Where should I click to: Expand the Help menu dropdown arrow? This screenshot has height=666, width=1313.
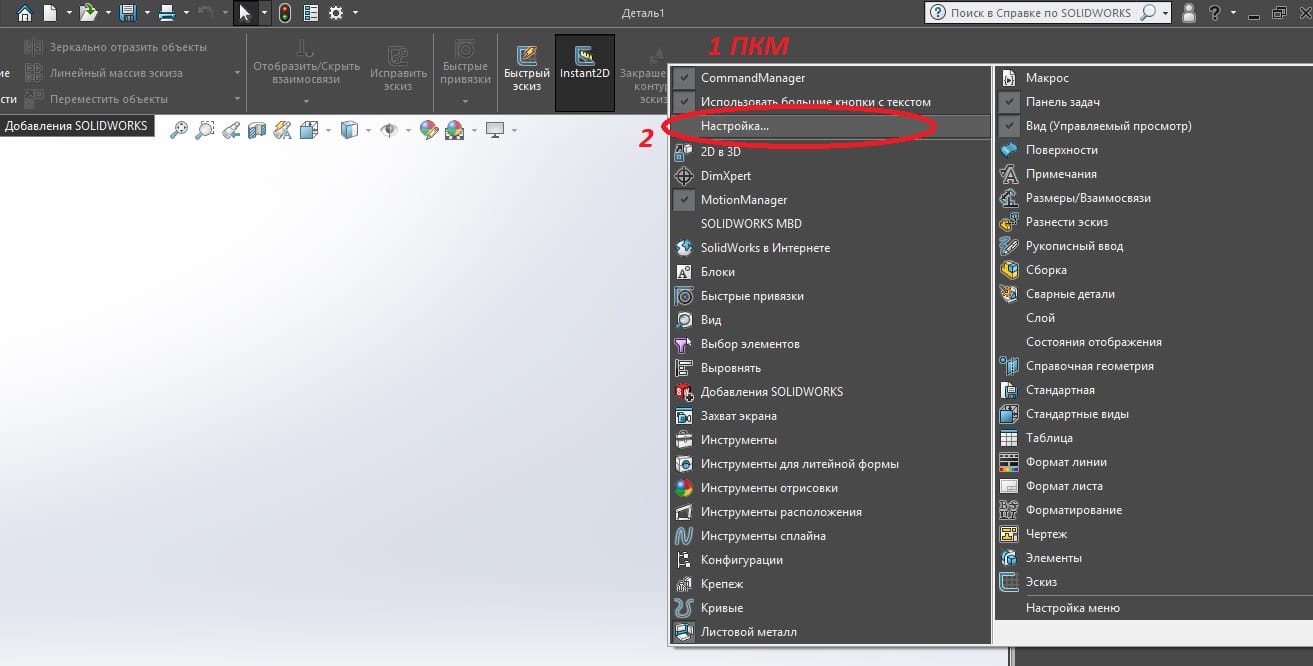click(x=1233, y=13)
